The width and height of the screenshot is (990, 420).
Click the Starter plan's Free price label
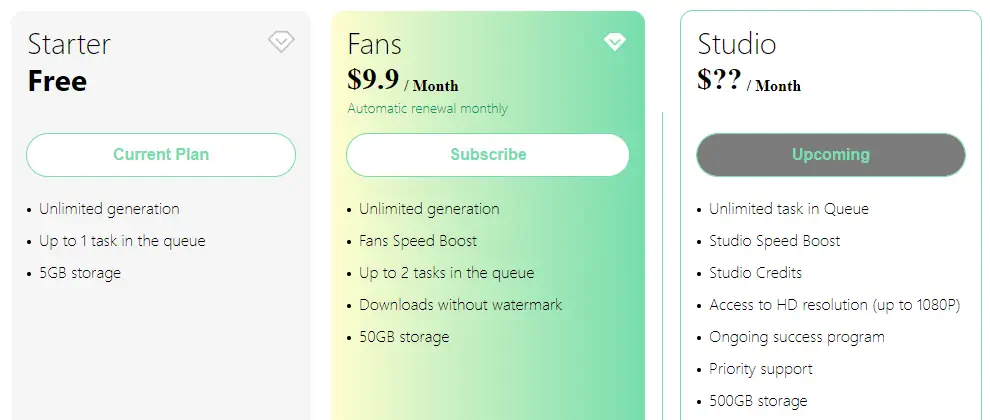57,81
